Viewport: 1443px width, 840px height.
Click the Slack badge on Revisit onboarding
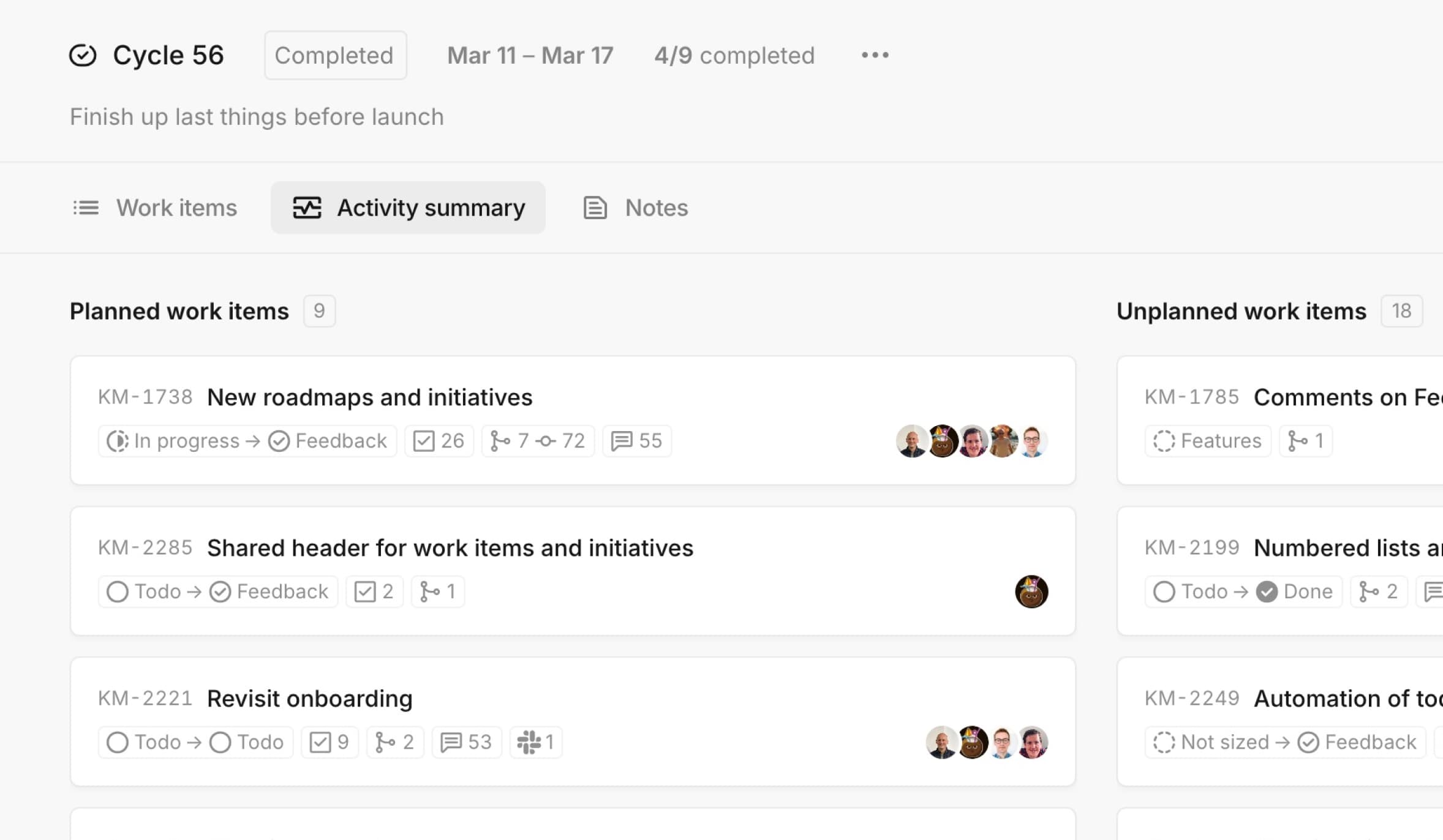point(535,742)
